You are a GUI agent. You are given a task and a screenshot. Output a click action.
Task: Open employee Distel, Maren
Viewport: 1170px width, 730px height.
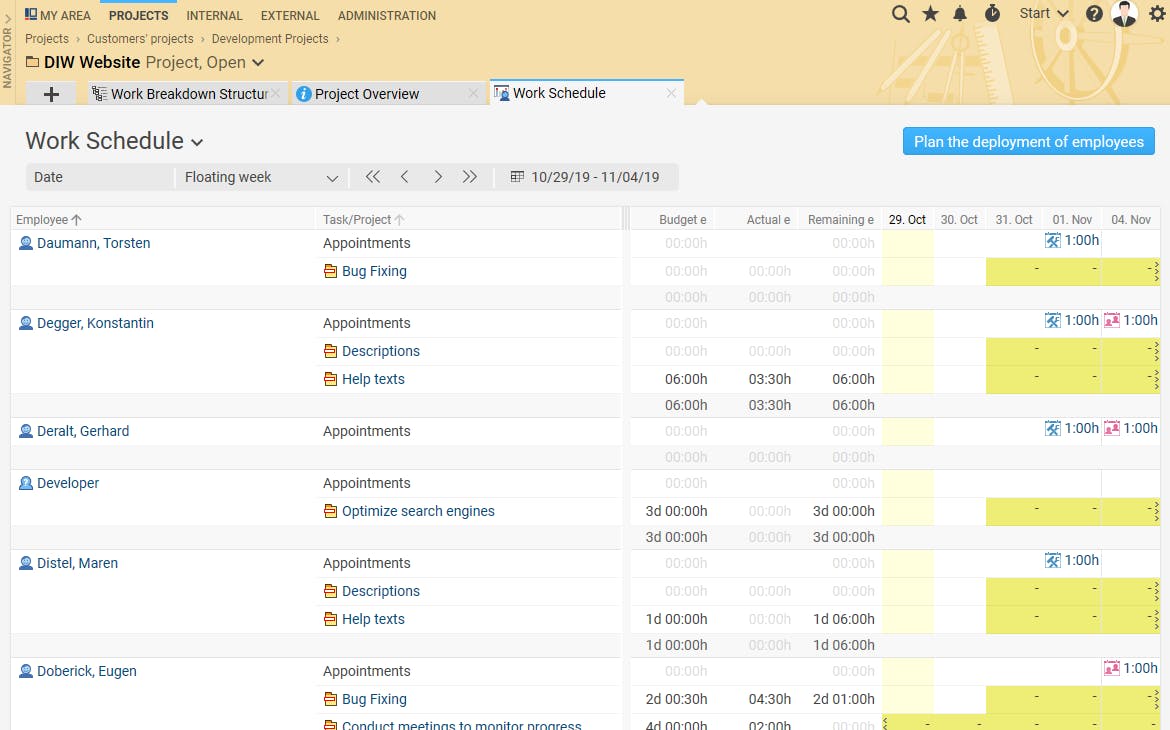(x=78, y=564)
